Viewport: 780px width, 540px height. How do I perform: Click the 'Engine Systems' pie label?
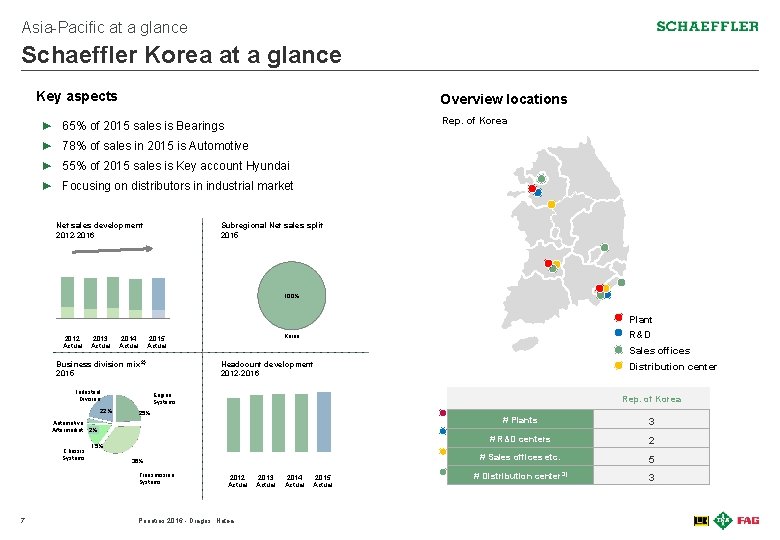[x=164, y=398]
